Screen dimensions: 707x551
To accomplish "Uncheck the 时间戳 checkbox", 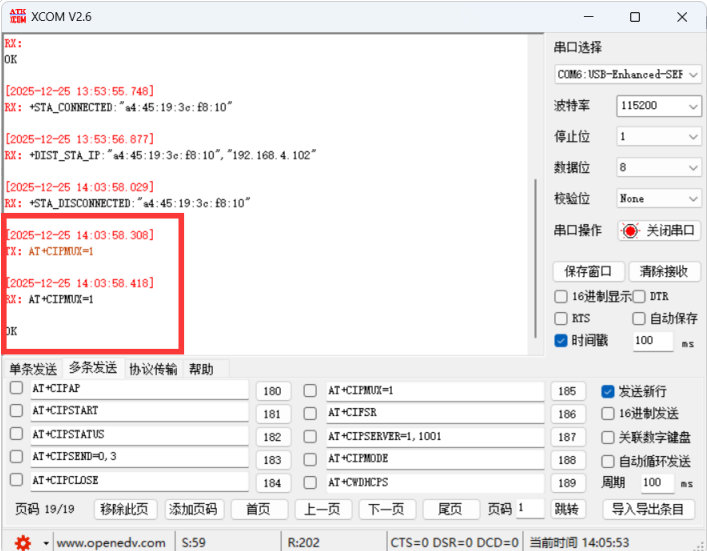I will point(560,340).
